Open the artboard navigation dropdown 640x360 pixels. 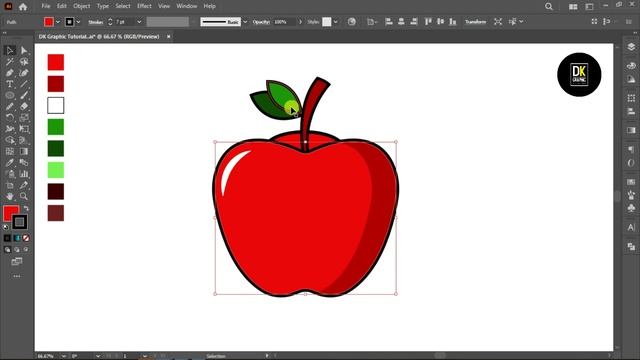coord(144,356)
